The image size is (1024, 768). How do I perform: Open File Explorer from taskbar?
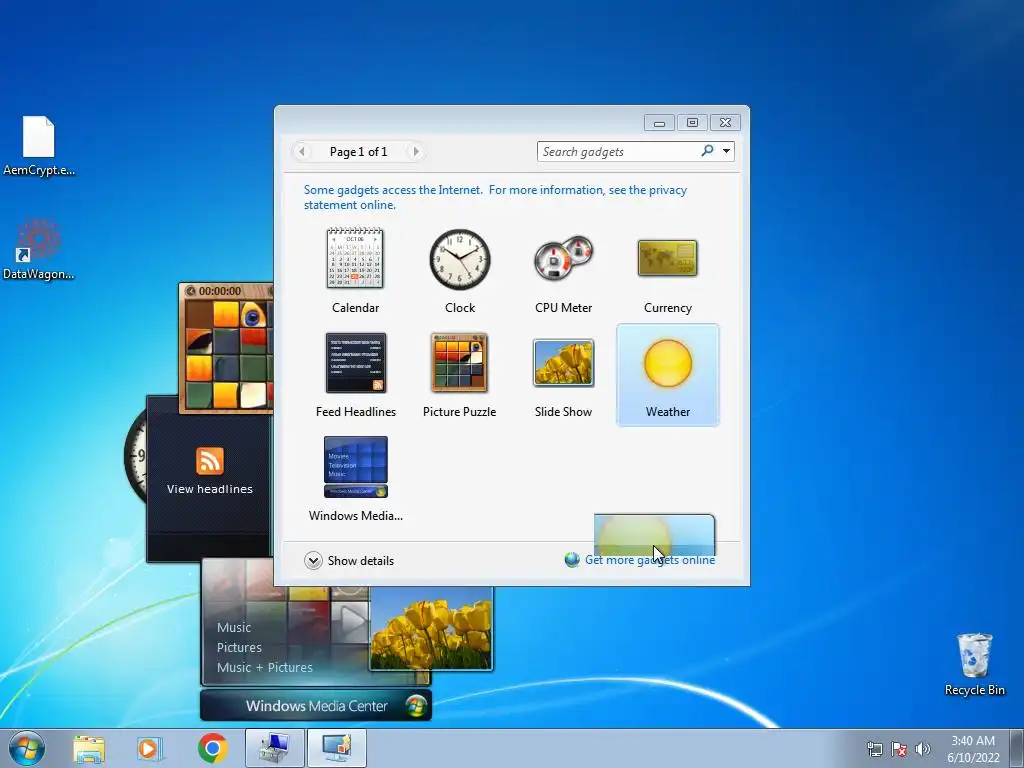tap(89, 749)
